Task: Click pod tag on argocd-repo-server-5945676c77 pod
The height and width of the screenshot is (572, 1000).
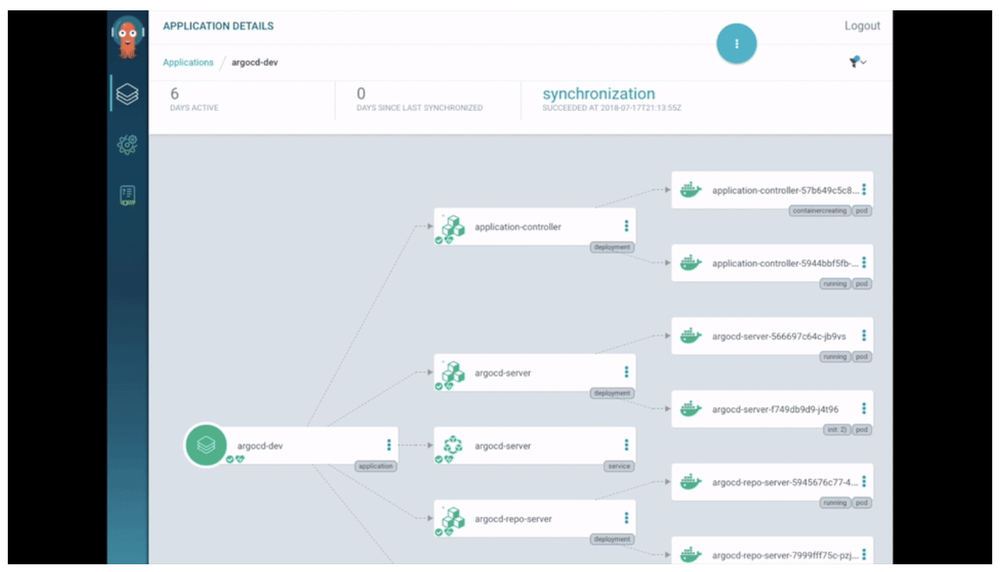Action: 862,503
